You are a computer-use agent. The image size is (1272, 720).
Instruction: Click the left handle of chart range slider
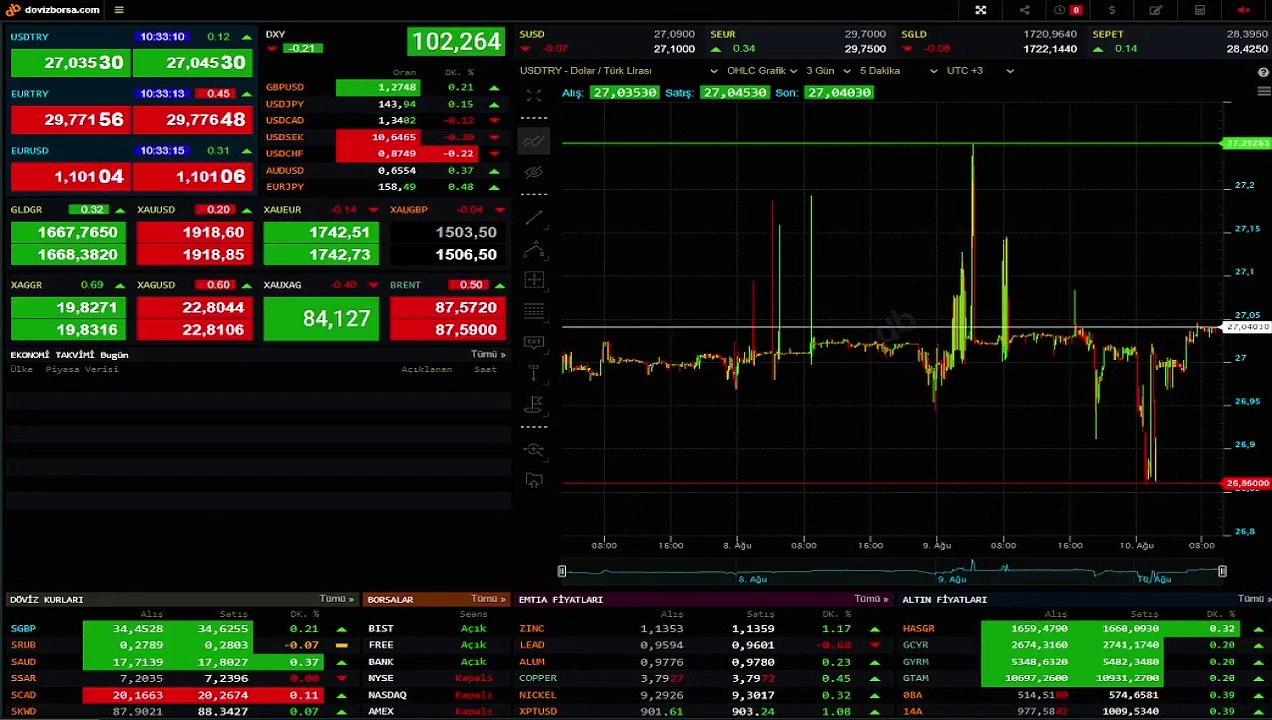(562, 571)
